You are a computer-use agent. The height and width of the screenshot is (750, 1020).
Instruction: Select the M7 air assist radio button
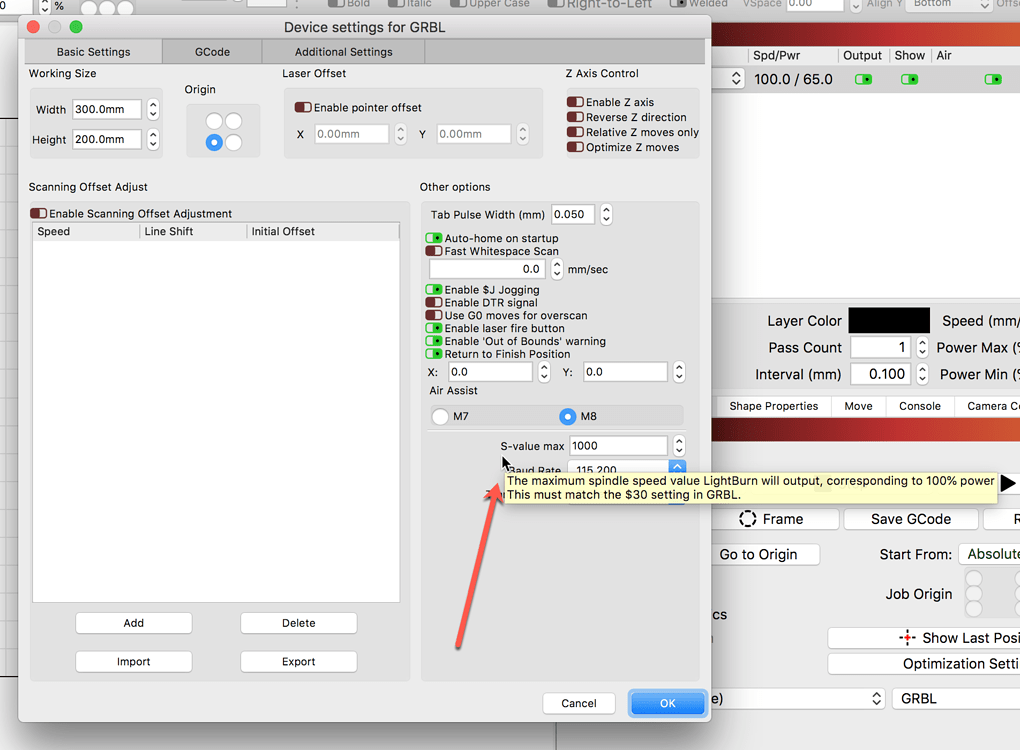tap(438, 416)
